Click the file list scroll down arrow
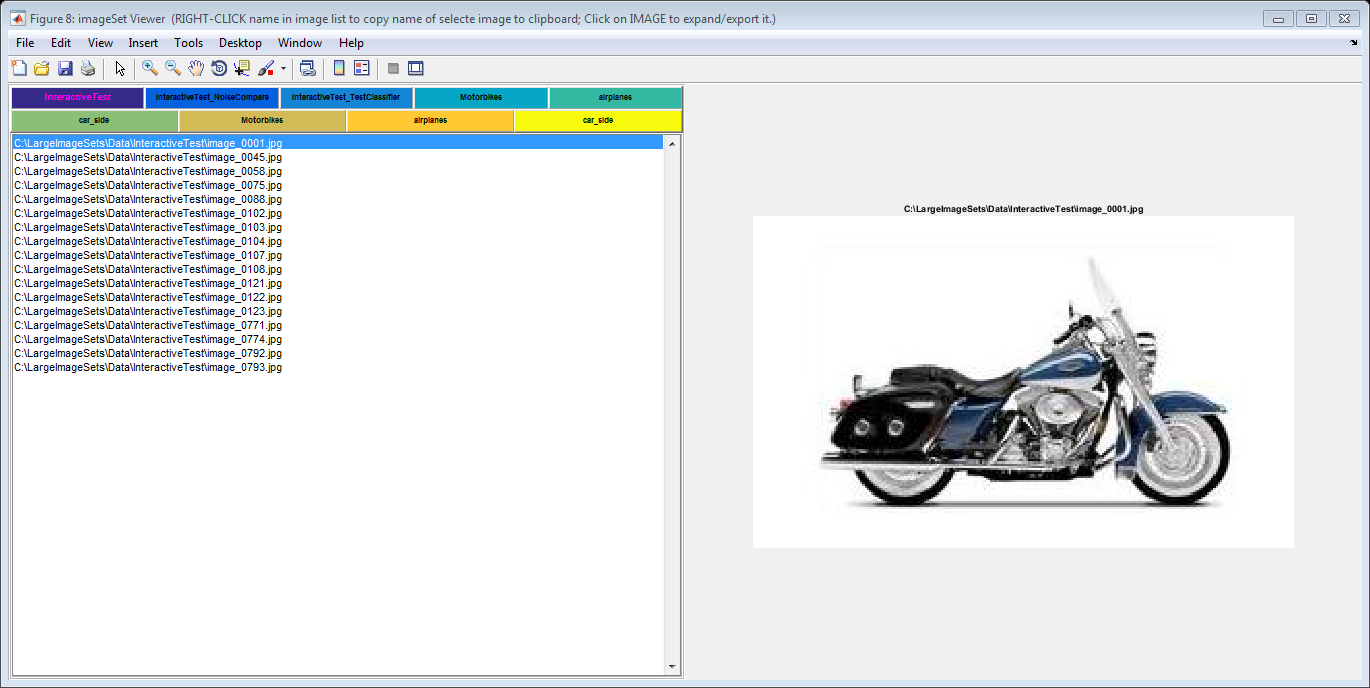1370x688 pixels. click(x=672, y=667)
